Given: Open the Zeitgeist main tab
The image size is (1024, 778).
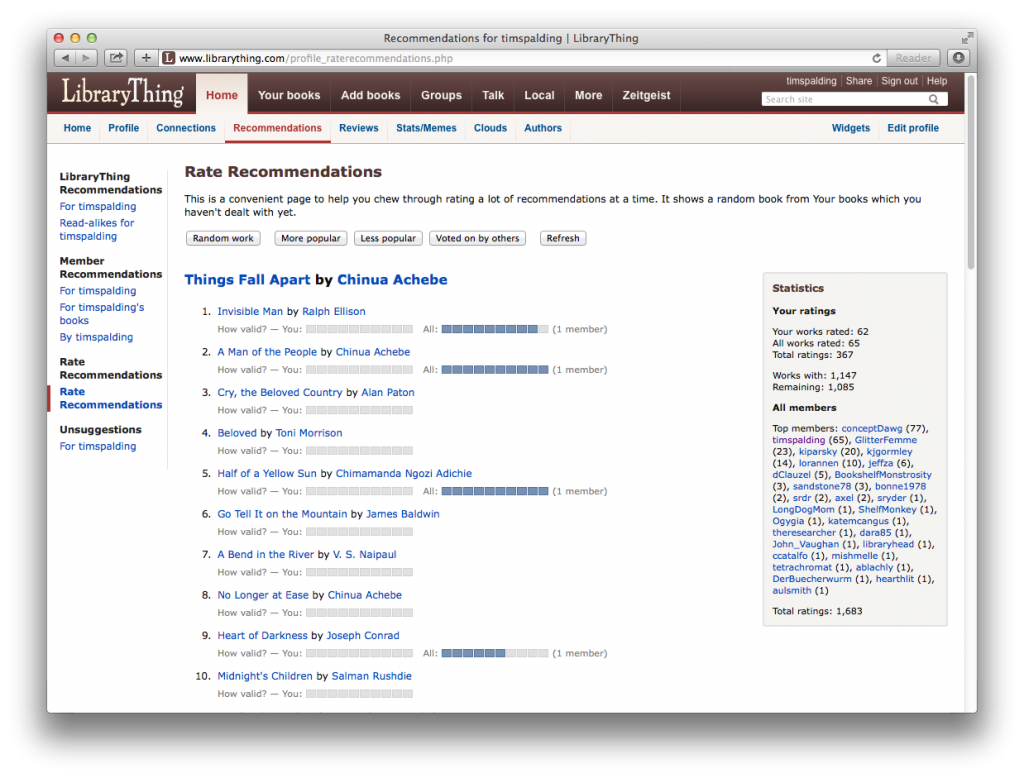Looking at the screenshot, I should click(646, 95).
